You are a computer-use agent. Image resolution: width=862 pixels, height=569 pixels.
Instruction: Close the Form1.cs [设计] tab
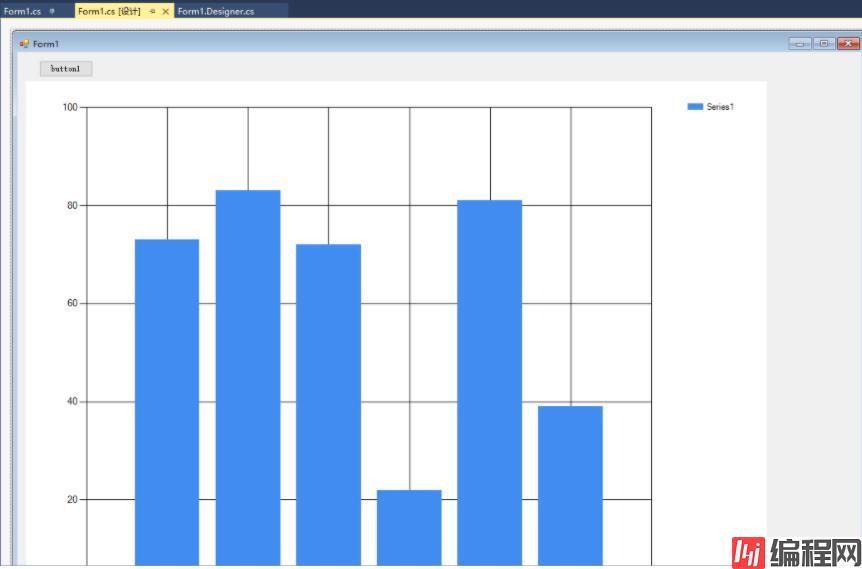click(166, 11)
